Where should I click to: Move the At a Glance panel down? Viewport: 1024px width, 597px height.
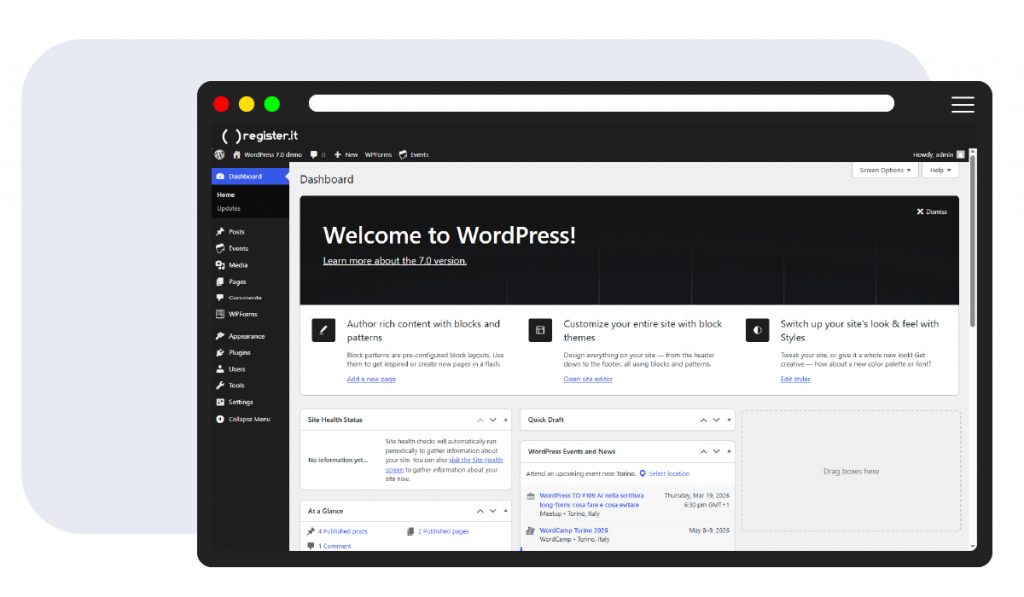pos(492,511)
